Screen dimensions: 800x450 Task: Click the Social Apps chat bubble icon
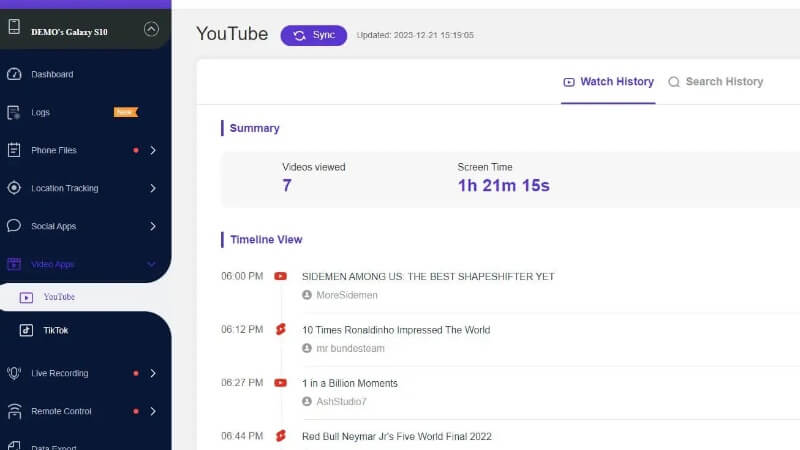click(14, 226)
